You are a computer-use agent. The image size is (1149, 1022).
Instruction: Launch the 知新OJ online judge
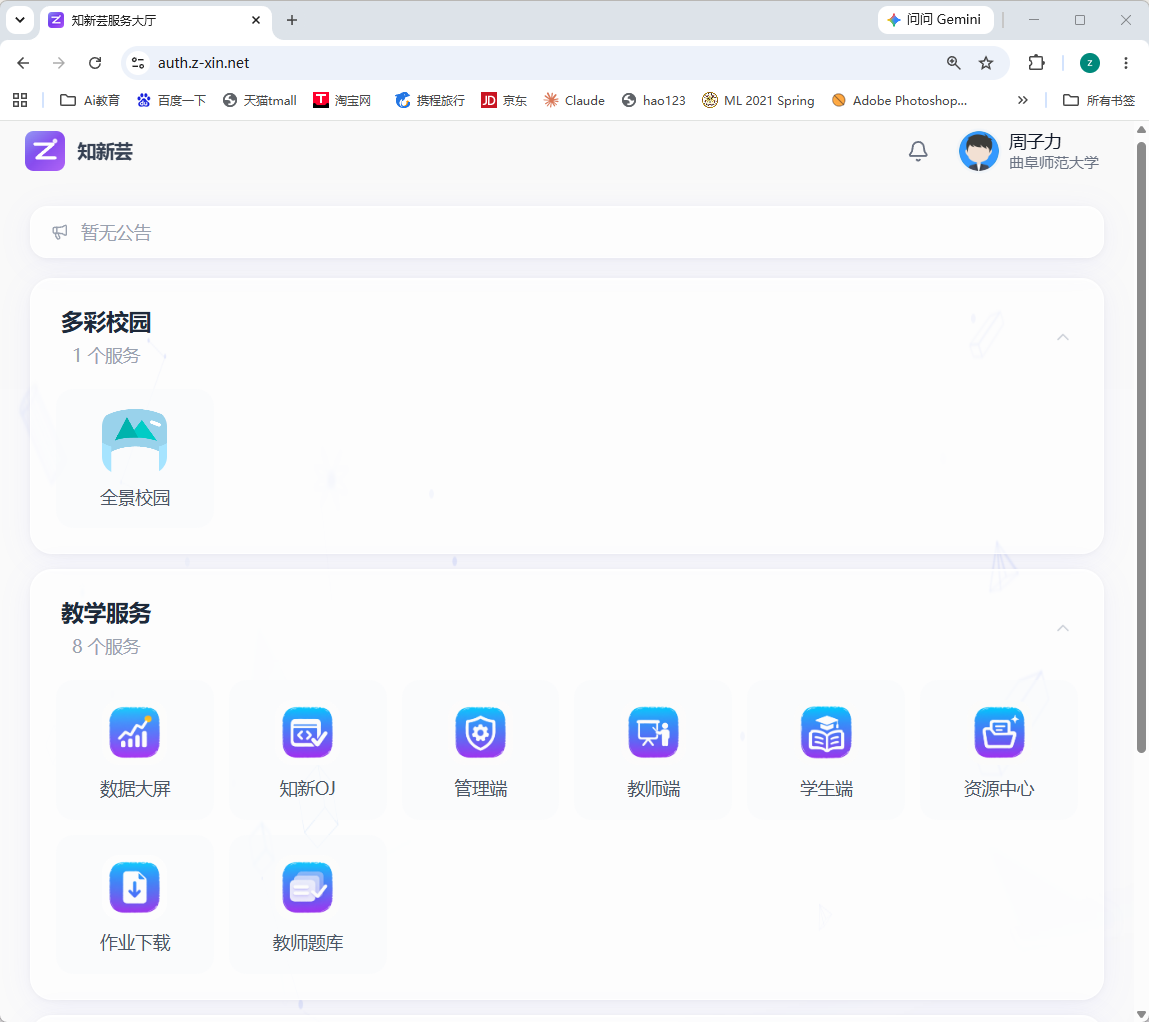click(x=308, y=749)
